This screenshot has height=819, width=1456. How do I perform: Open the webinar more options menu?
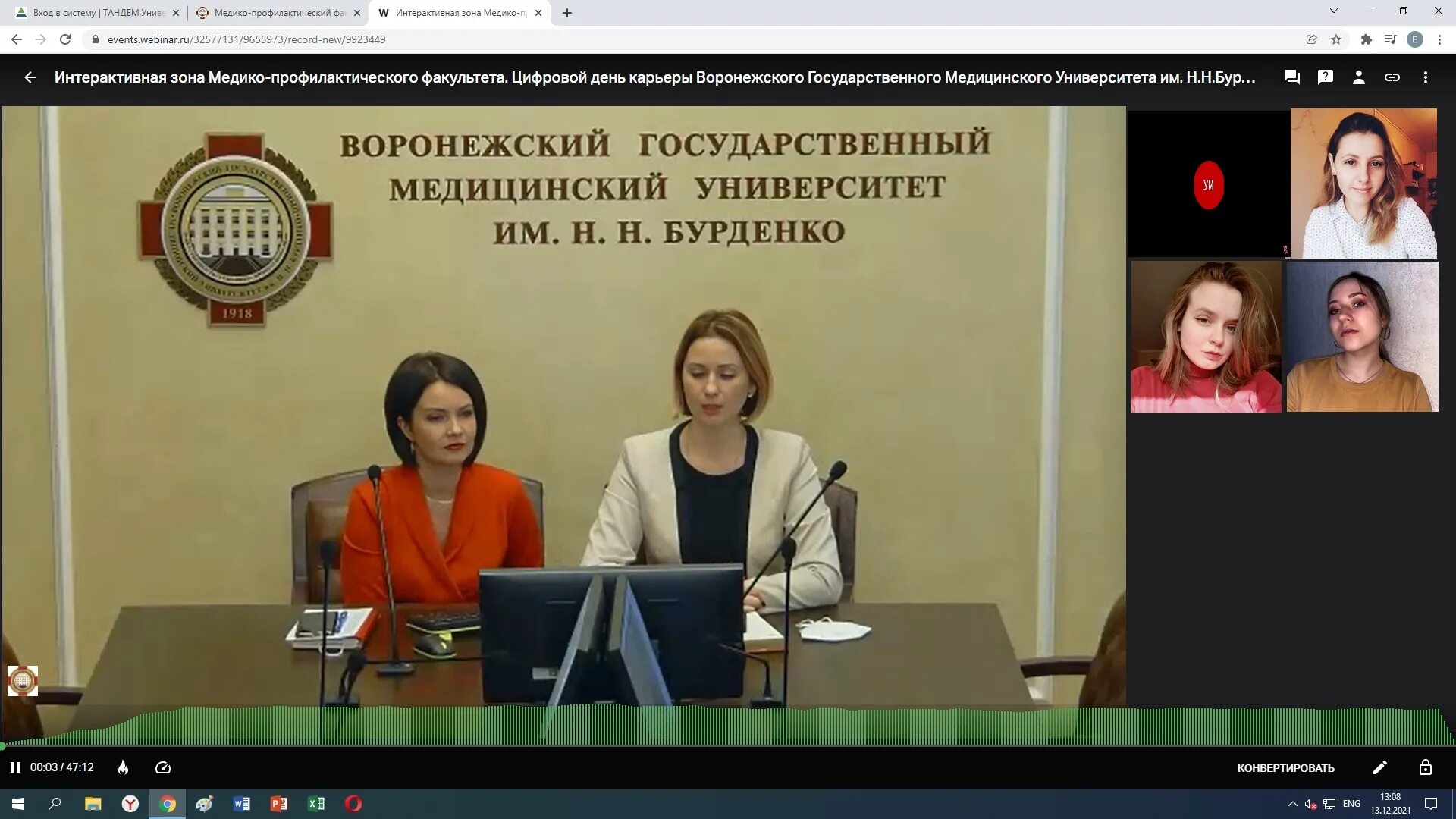click(1425, 77)
